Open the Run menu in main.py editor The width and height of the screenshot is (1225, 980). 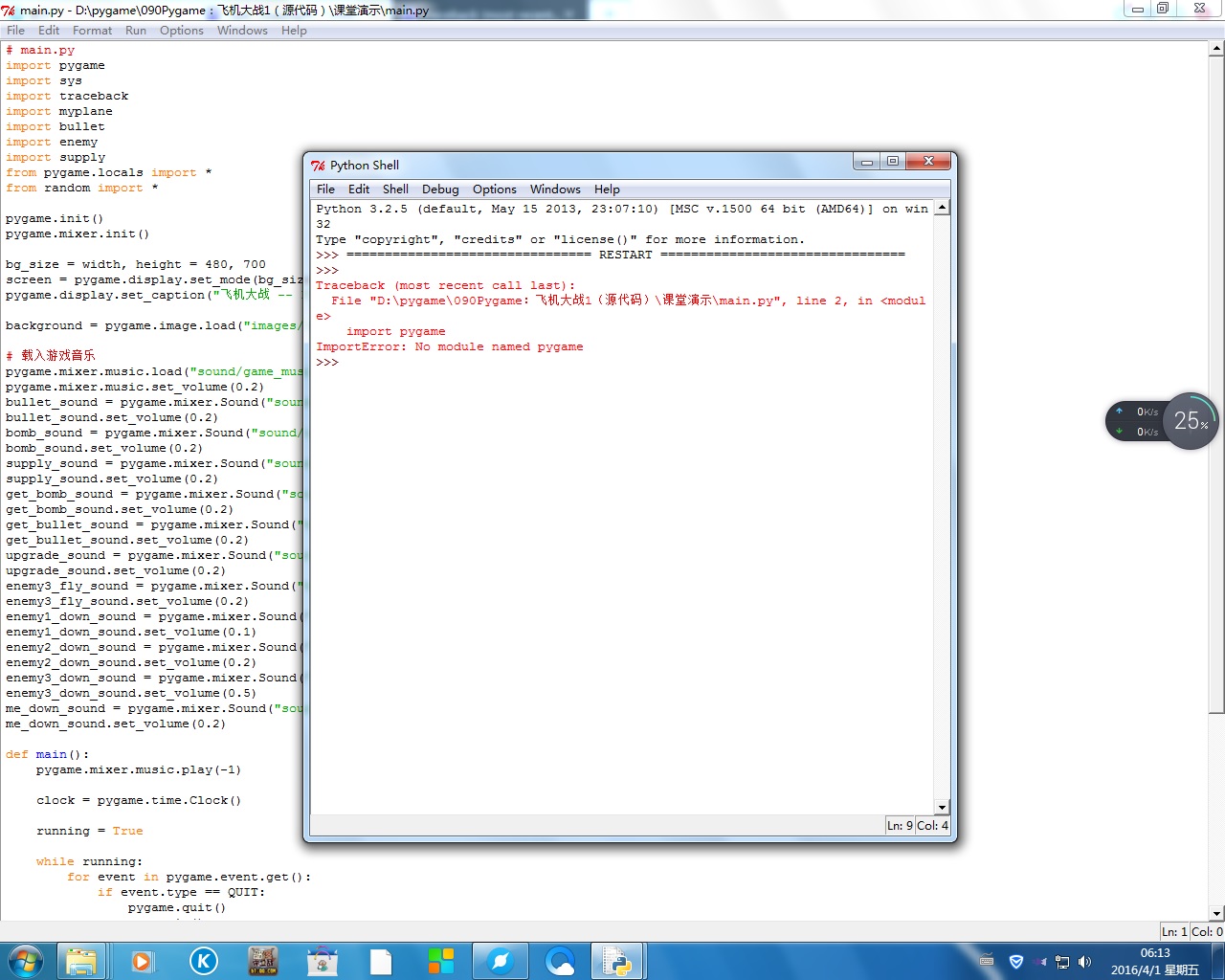click(x=136, y=31)
